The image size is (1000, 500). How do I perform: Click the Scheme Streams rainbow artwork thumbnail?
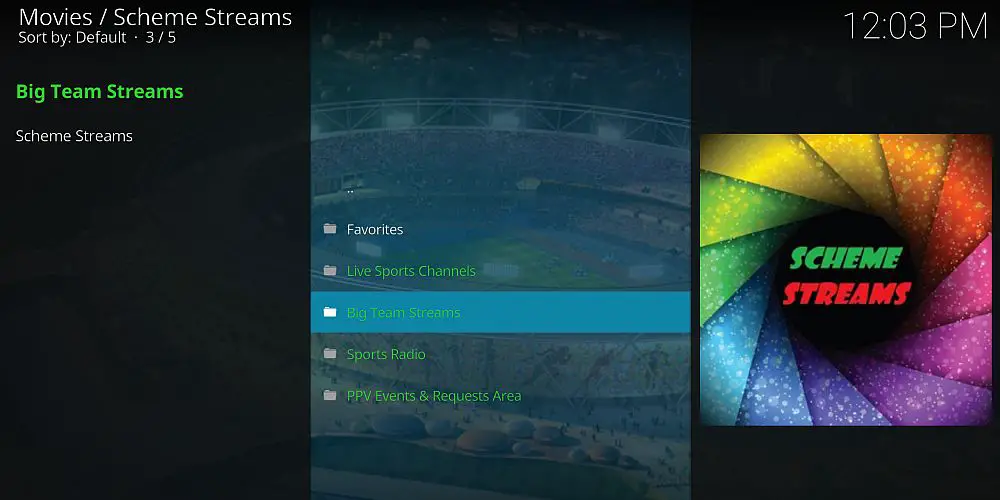(x=846, y=279)
